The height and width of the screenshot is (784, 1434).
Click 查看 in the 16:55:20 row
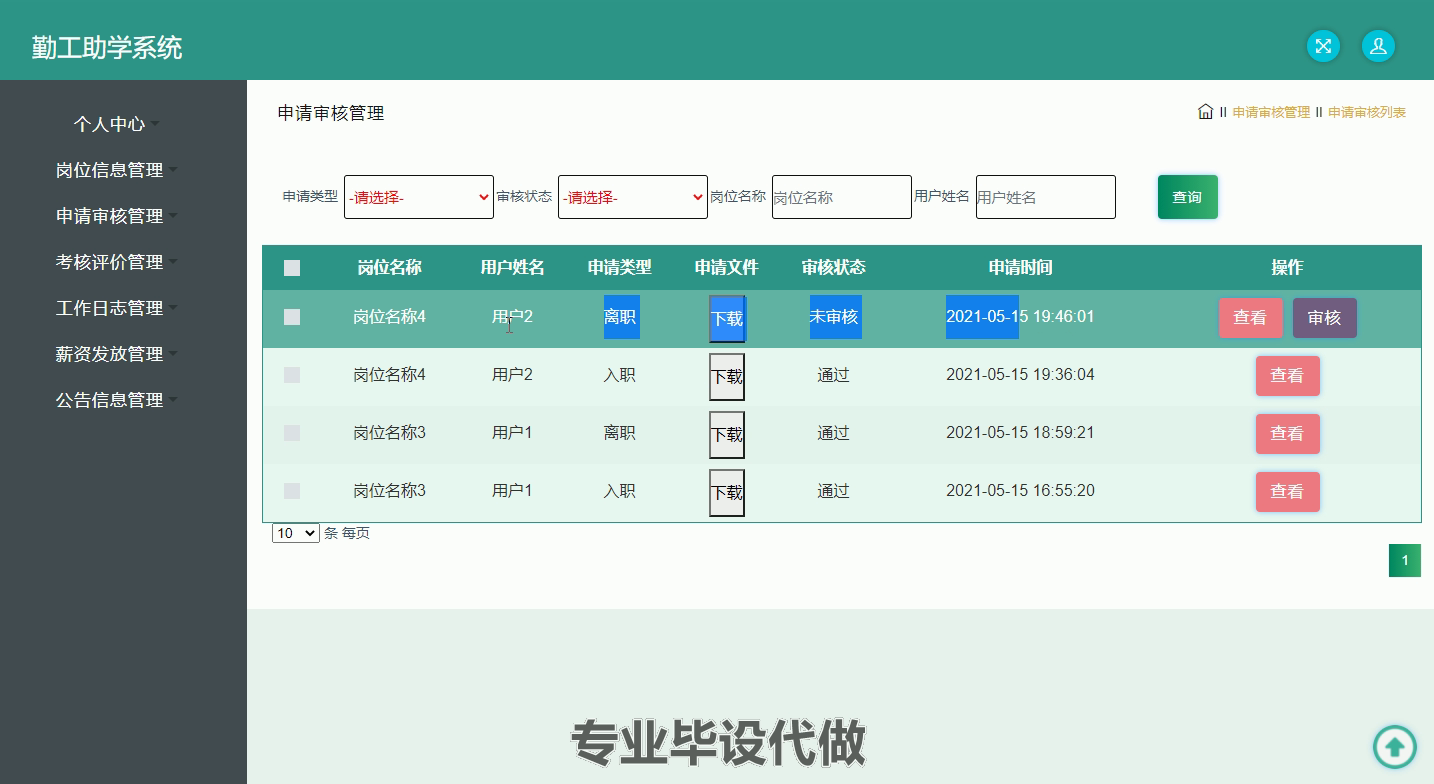1287,492
